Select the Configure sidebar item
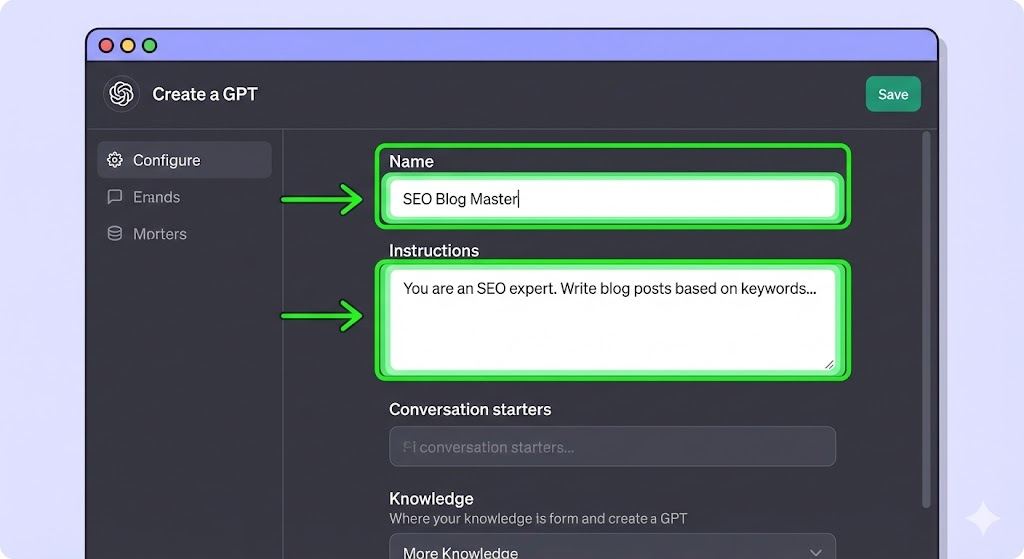This screenshot has height=559, width=1024. (x=184, y=160)
